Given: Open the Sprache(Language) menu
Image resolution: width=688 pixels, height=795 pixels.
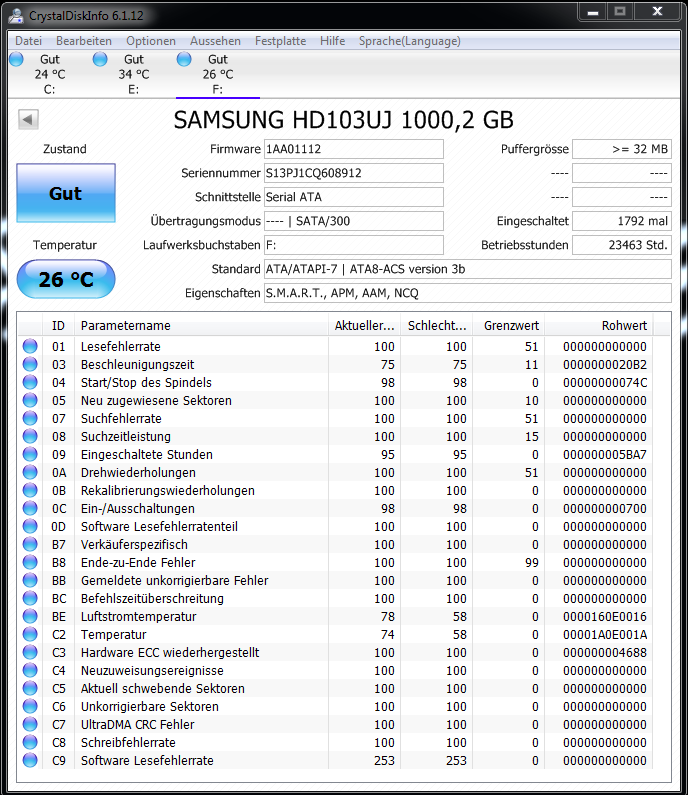Looking at the screenshot, I should click(410, 41).
